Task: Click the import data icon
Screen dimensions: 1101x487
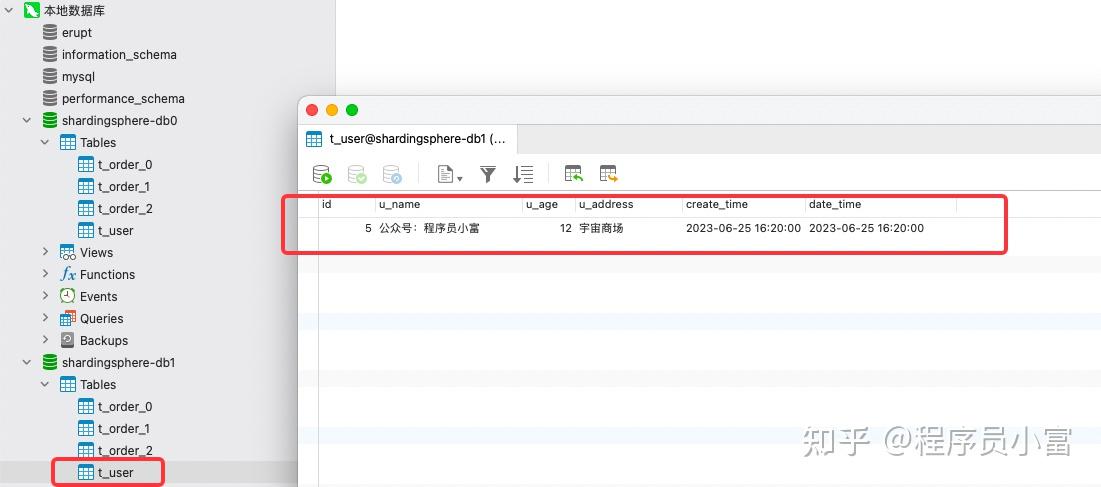Action: (x=574, y=174)
